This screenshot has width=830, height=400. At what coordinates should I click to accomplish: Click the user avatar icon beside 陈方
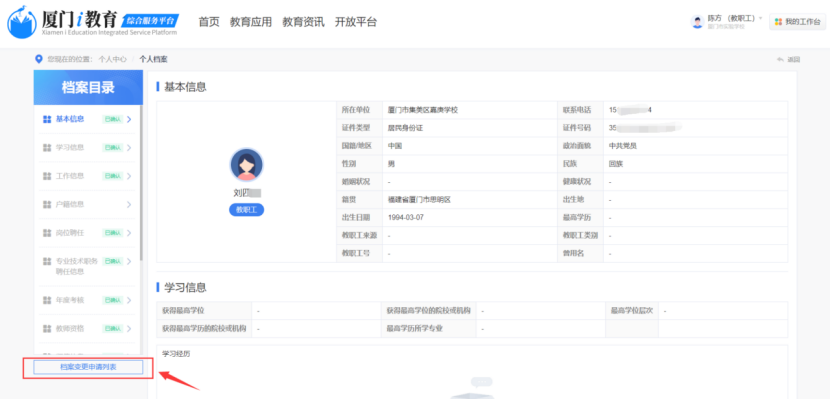[697, 21]
